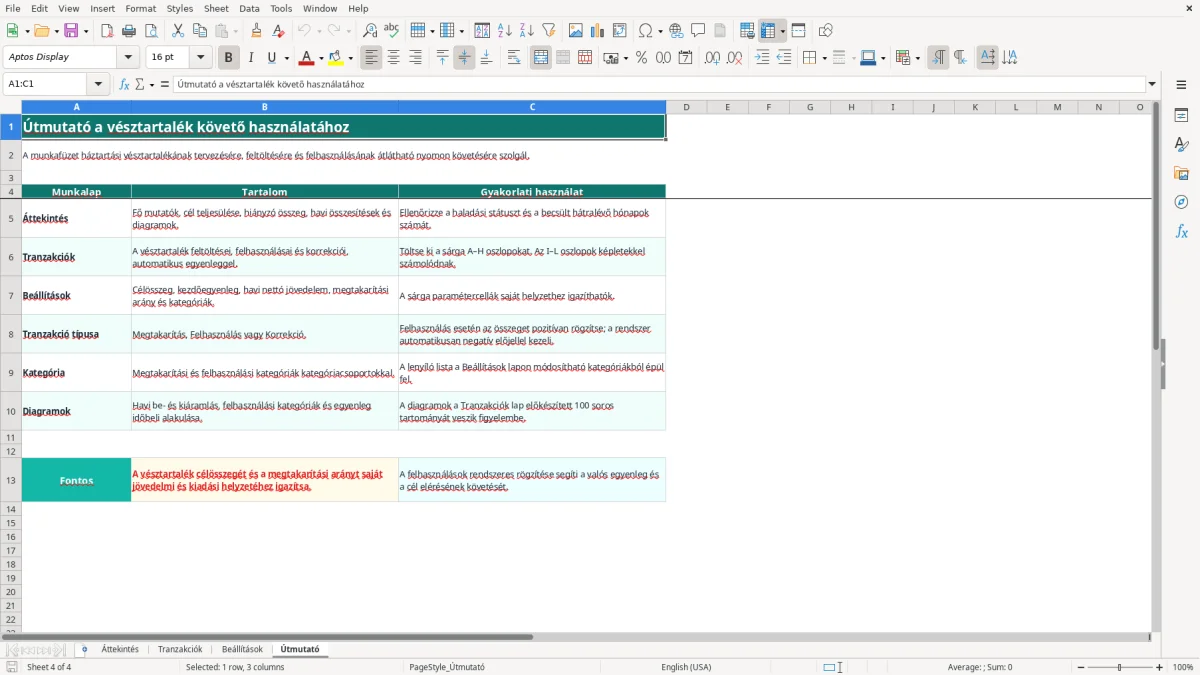Click the Function Wizard fx icon

tap(125, 84)
